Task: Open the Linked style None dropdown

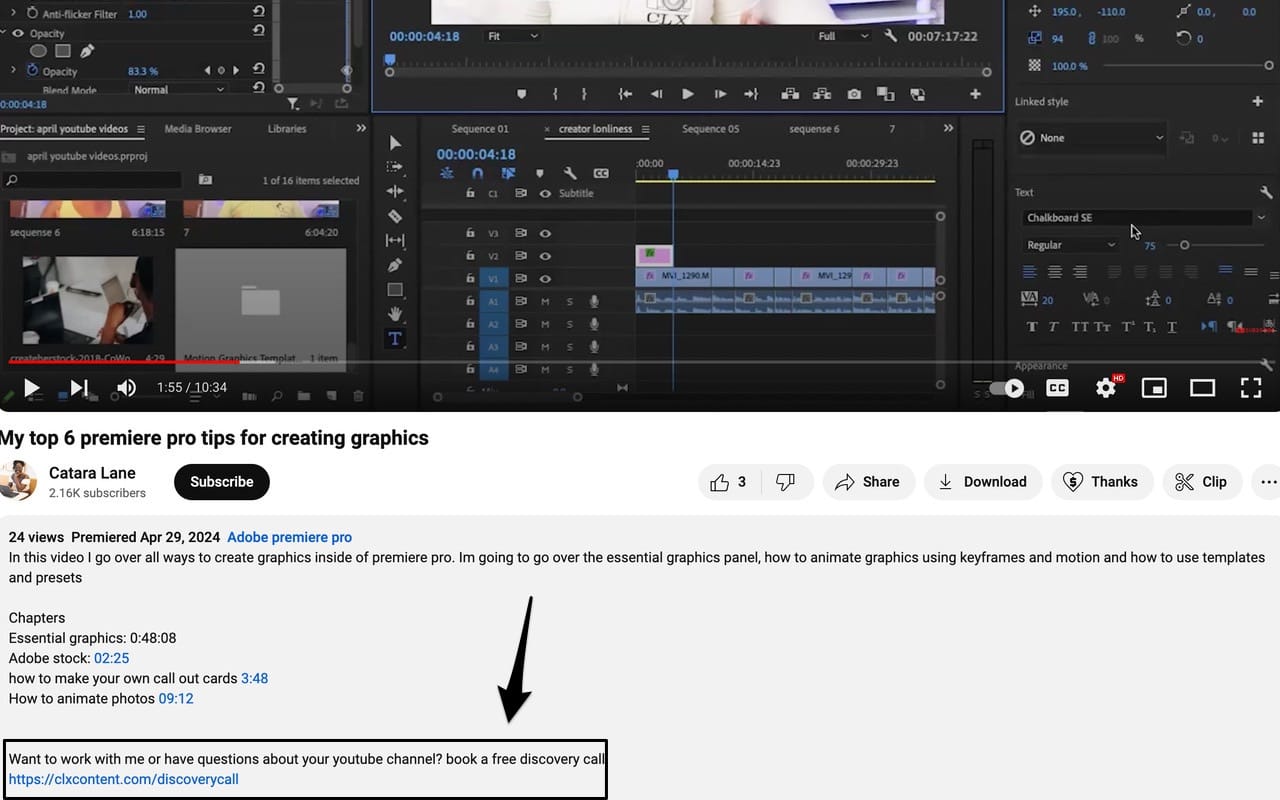Action: pos(1092,138)
